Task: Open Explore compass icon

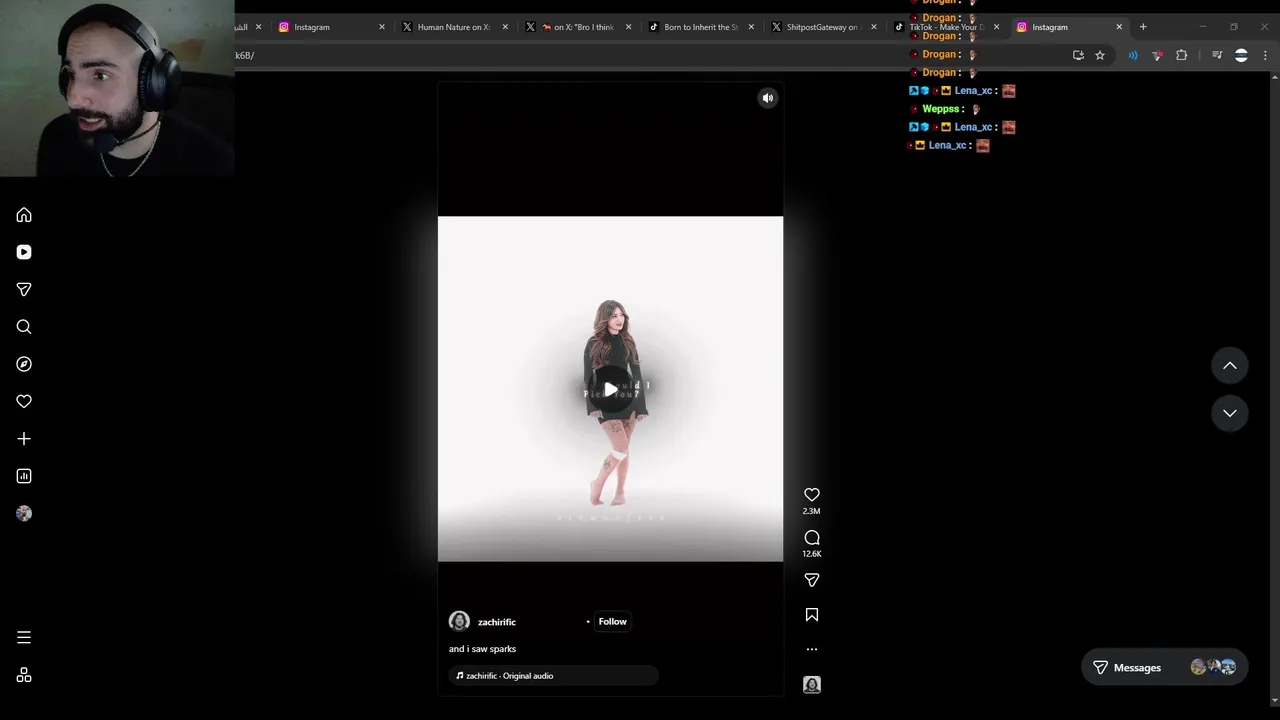Action: (x=24, y=364)
